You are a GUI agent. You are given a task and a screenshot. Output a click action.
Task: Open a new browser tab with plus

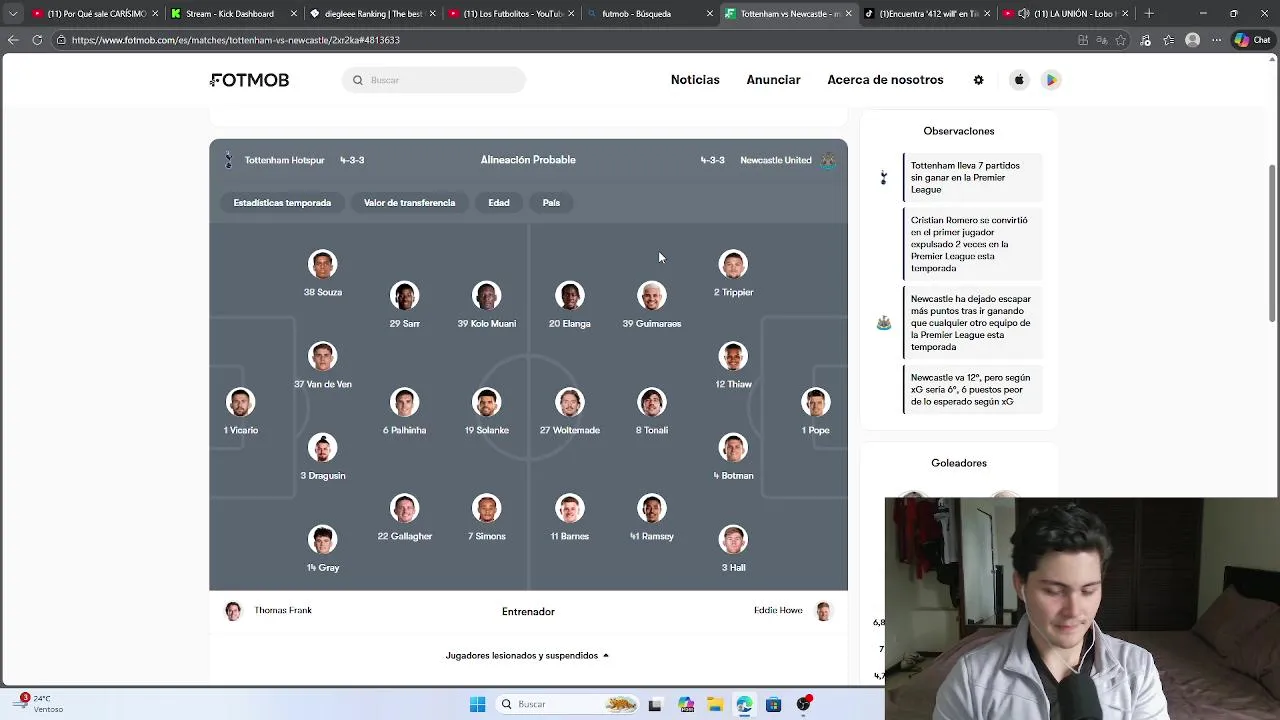click(x=1149, y=14)
